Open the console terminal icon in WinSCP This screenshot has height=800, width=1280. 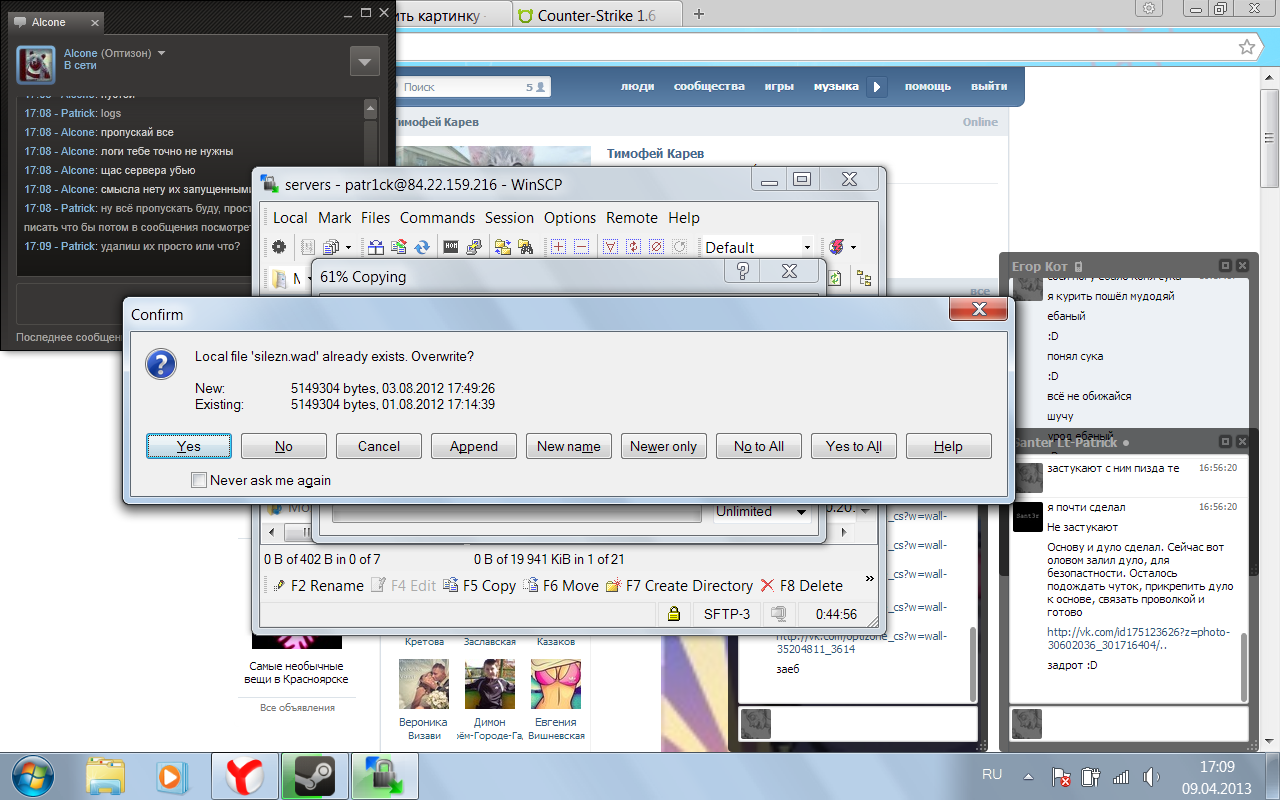pos(451,247)
